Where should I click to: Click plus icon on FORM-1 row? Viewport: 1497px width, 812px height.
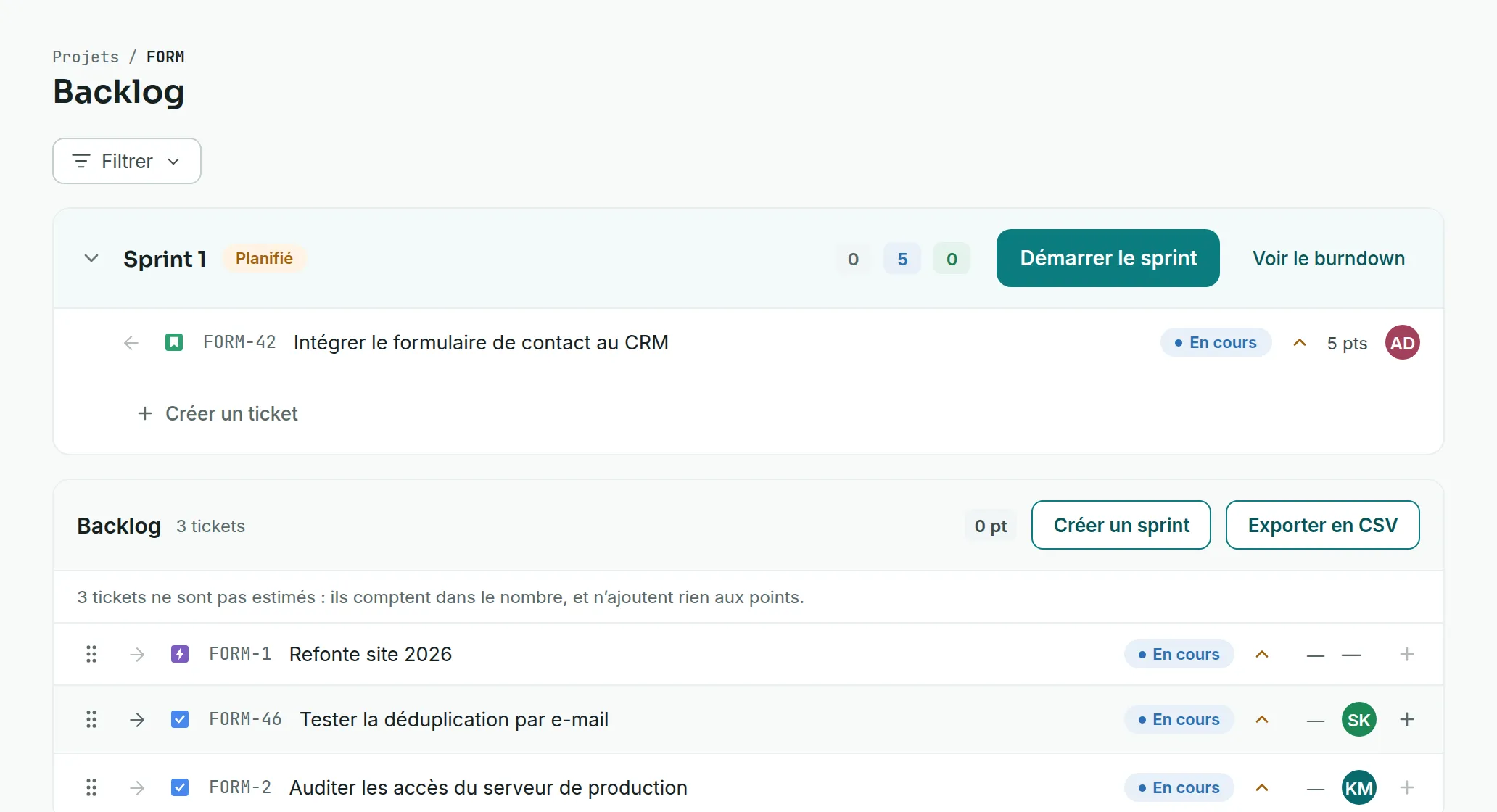pos(1406,654)
